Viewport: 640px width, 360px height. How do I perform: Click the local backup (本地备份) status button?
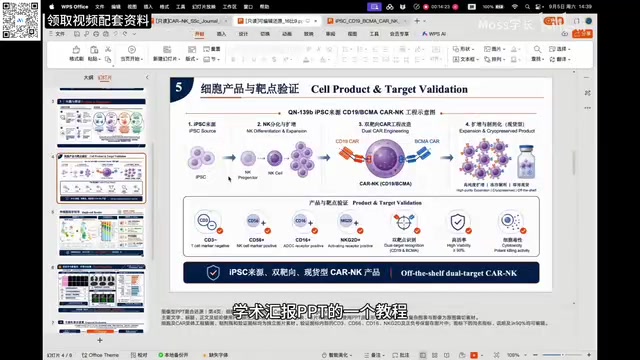(x=173, y=355)
